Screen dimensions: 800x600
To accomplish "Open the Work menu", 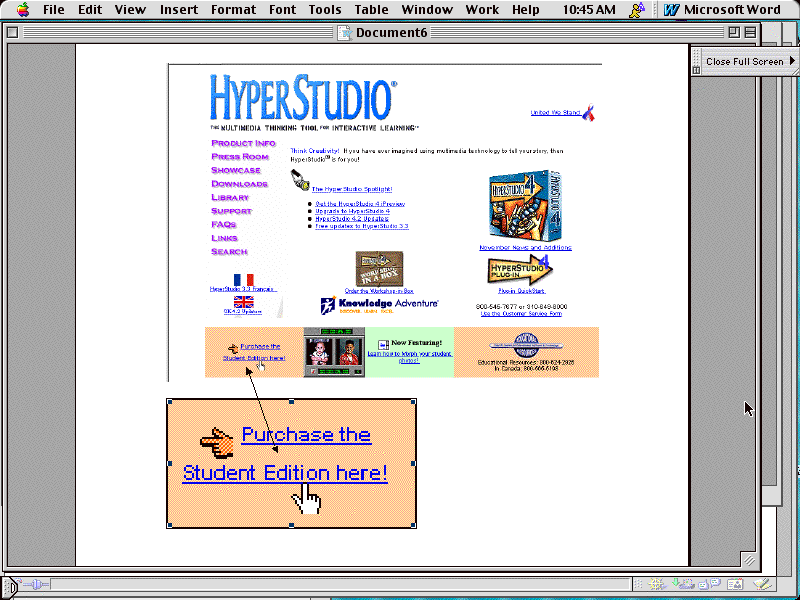I will pyautogui.click(x=482, y=10).
